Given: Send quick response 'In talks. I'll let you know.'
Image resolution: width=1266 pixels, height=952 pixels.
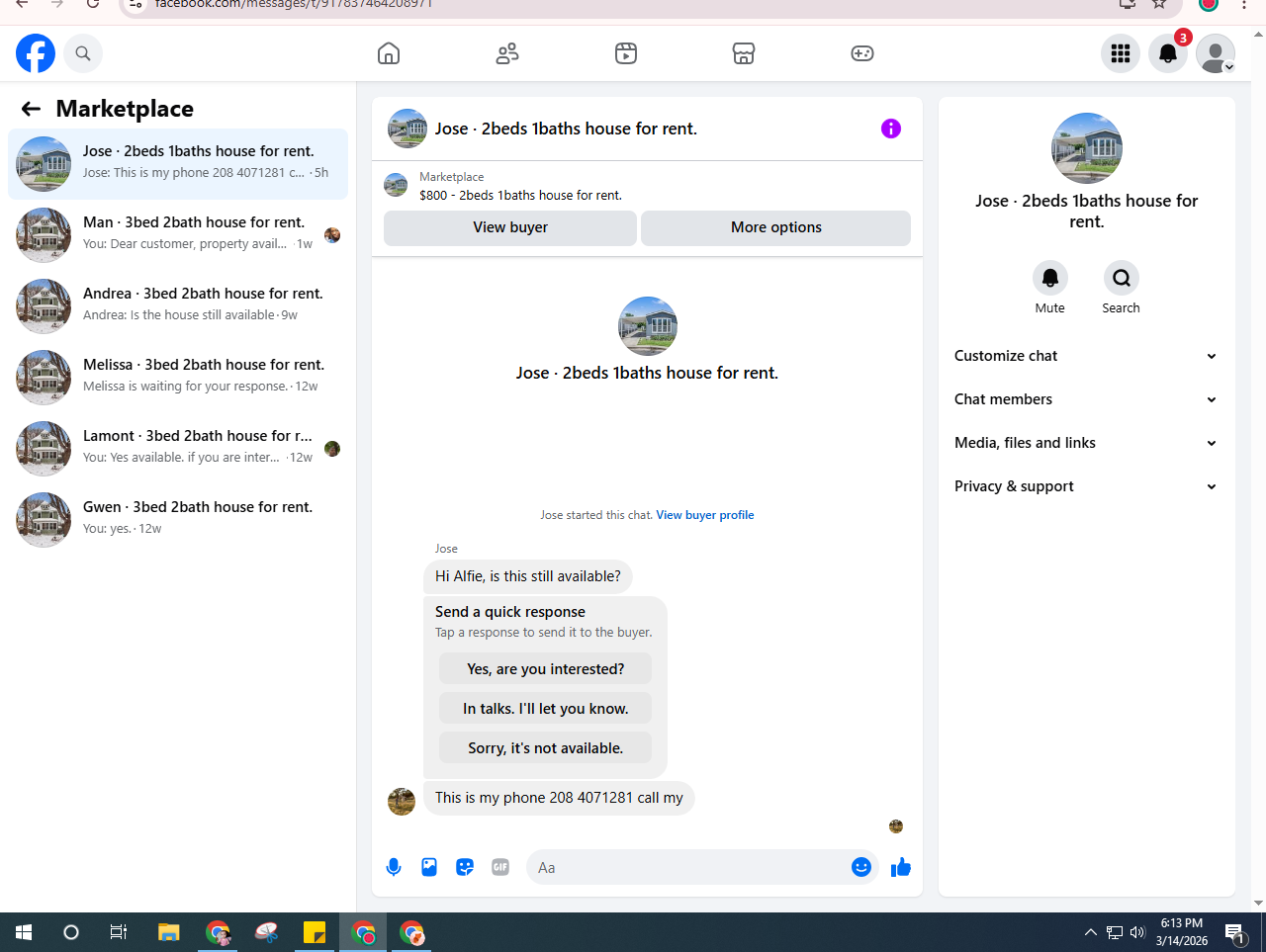Looking at the screenshot, I should pos(545,709).
